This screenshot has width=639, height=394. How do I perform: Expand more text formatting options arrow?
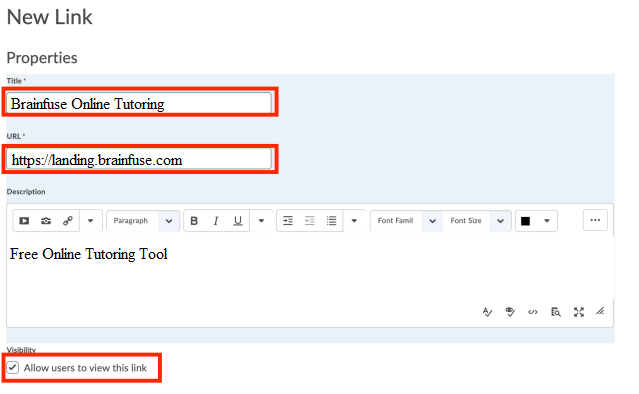[x=261, y=221]
